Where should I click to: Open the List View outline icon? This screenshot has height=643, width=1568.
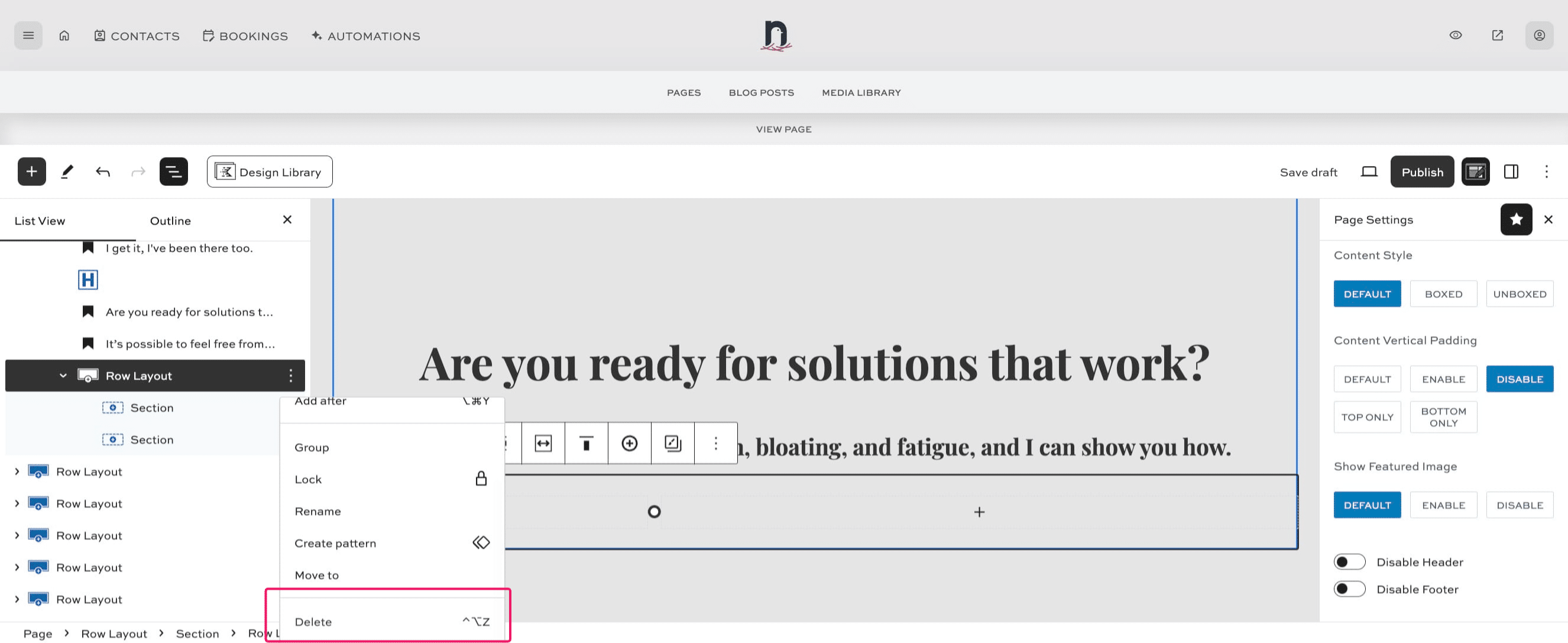173,171
